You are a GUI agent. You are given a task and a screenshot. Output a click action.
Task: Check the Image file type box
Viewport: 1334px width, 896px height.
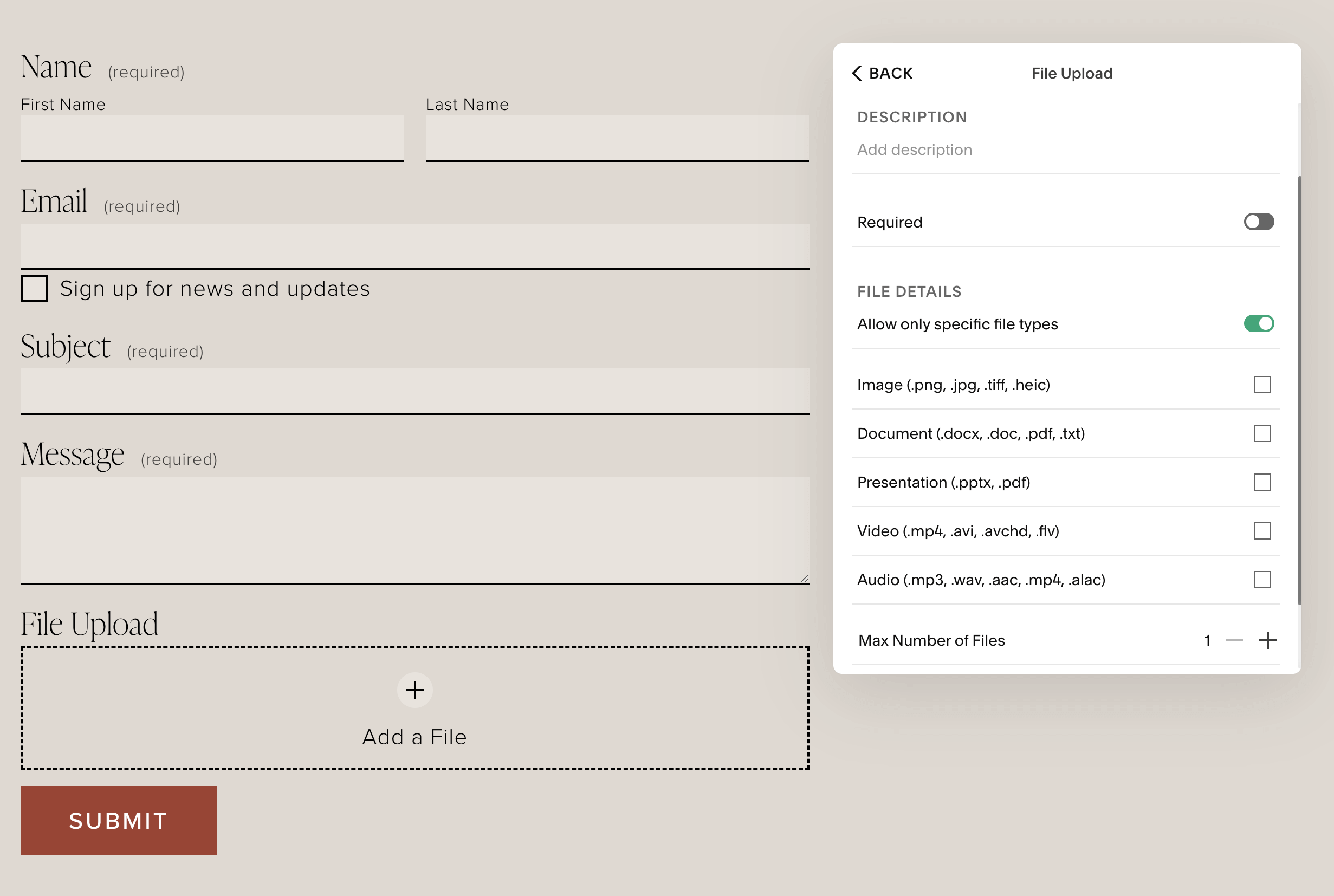(x=1262, y=385)
